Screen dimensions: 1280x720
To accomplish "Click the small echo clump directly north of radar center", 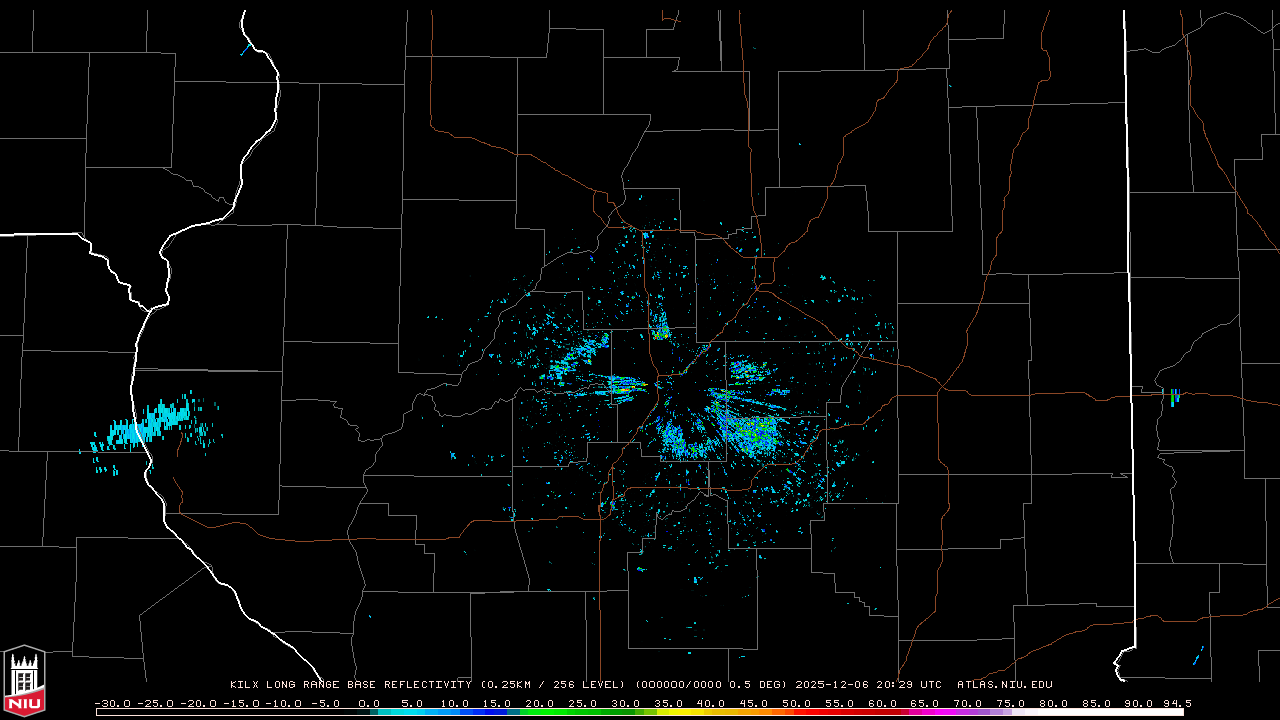I will tap(660, 327).
